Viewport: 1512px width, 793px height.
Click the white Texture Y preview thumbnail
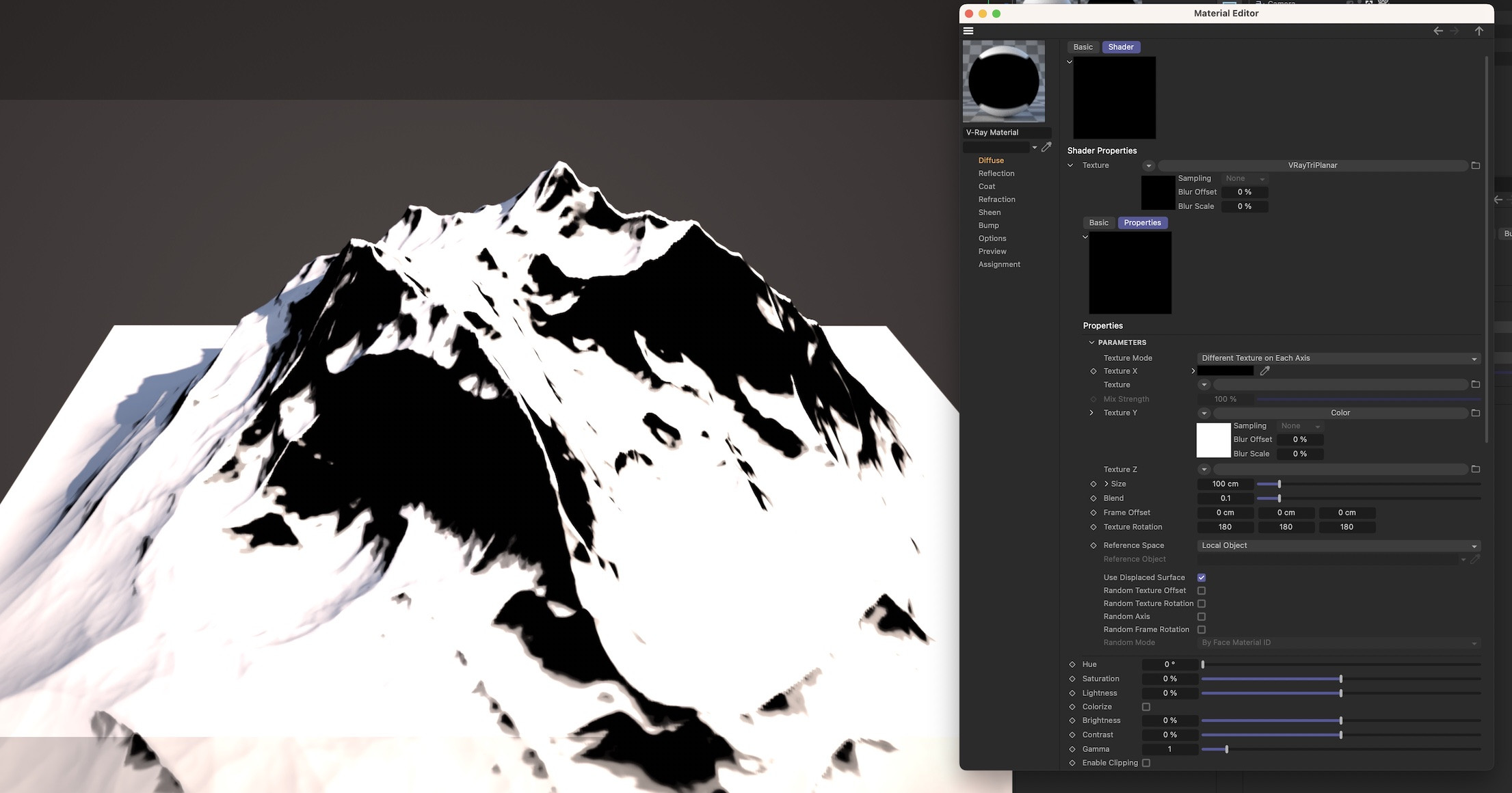click(x=1213, y=440)
